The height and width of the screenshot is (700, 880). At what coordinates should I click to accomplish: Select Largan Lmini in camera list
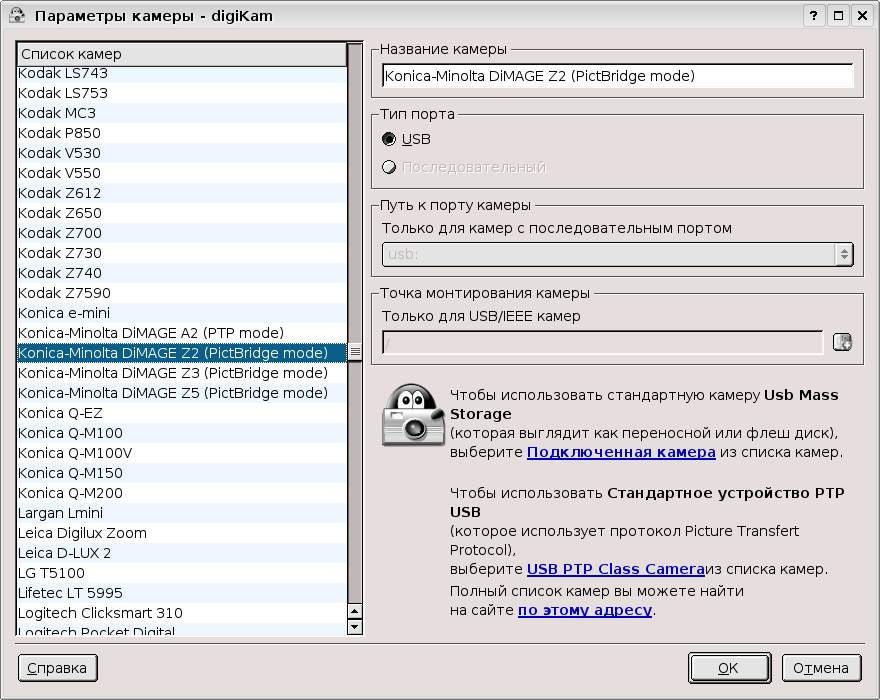click(x=182, y=514)
